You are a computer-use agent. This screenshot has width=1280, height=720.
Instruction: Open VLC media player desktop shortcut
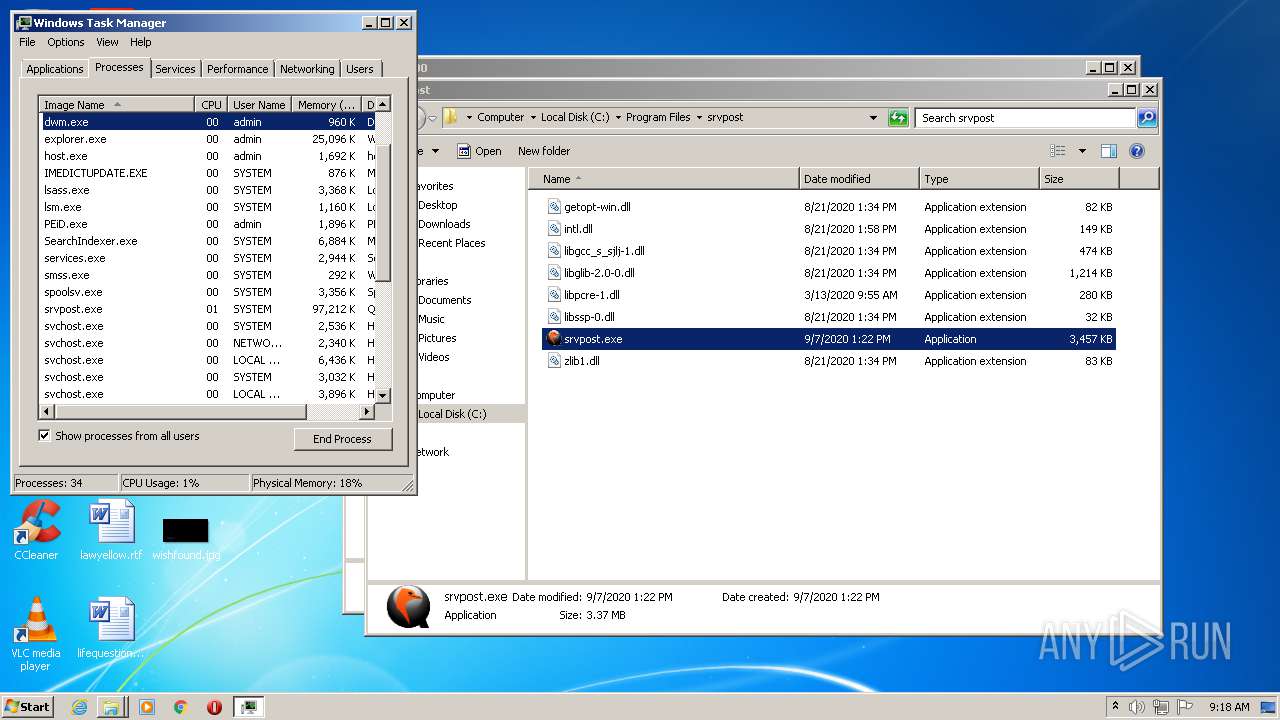[36, 634]
